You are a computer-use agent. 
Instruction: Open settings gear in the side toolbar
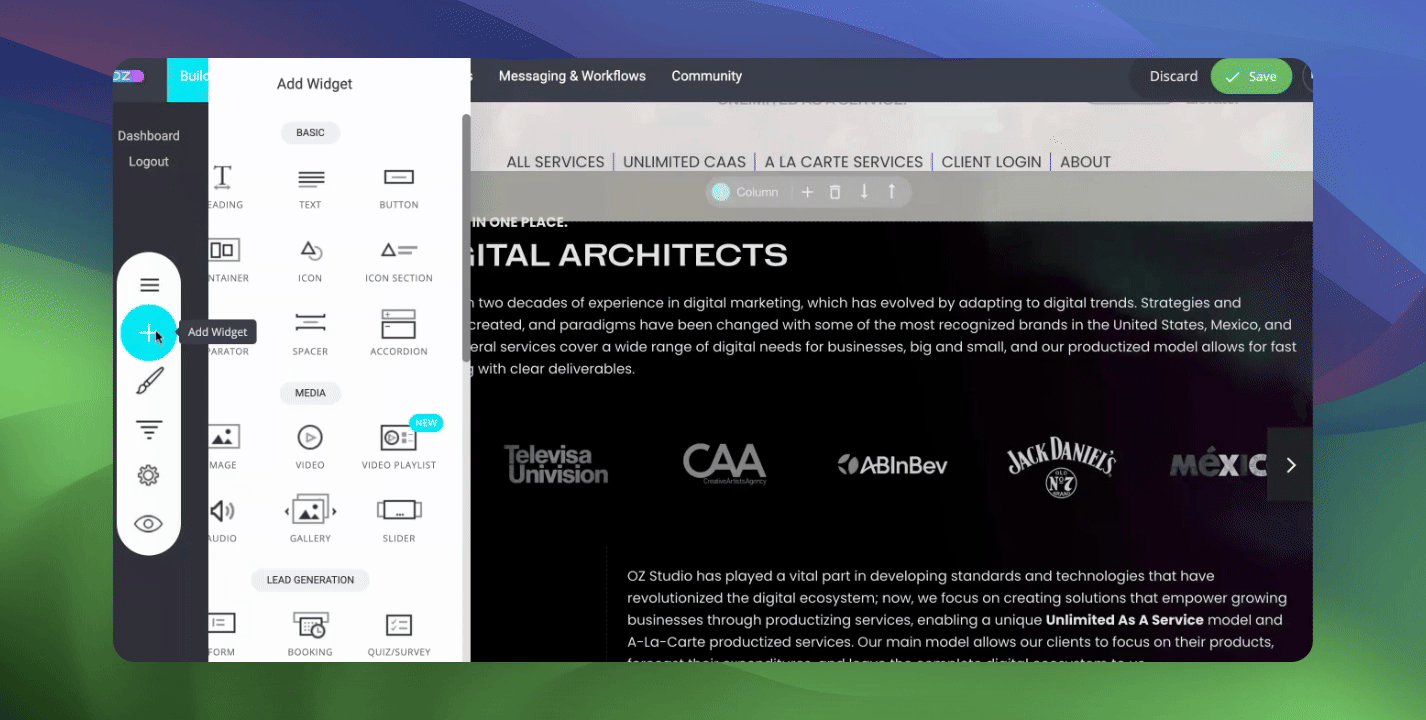149,476
